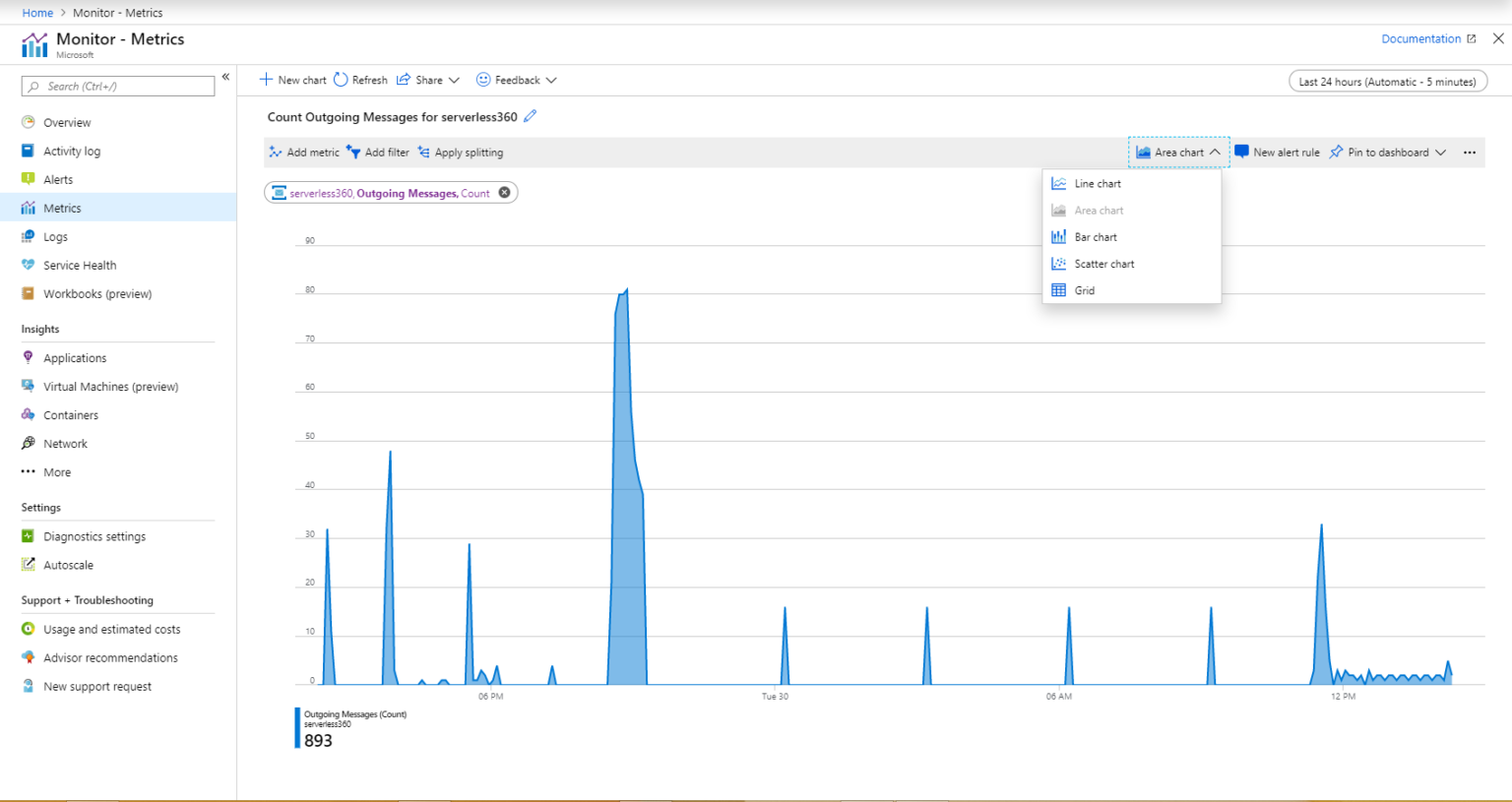The image size is (1512, 802).
Task: Open Diagnostics settings from the sidebar
Action: pos(94,535)
